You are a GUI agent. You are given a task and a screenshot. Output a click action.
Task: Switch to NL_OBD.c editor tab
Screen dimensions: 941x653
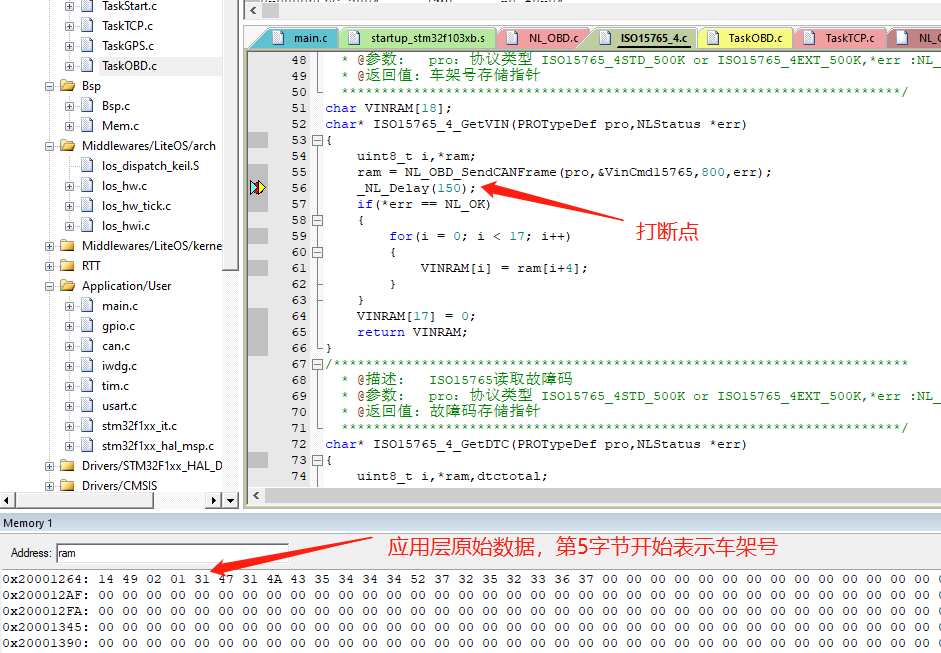[x=545, y=38]
